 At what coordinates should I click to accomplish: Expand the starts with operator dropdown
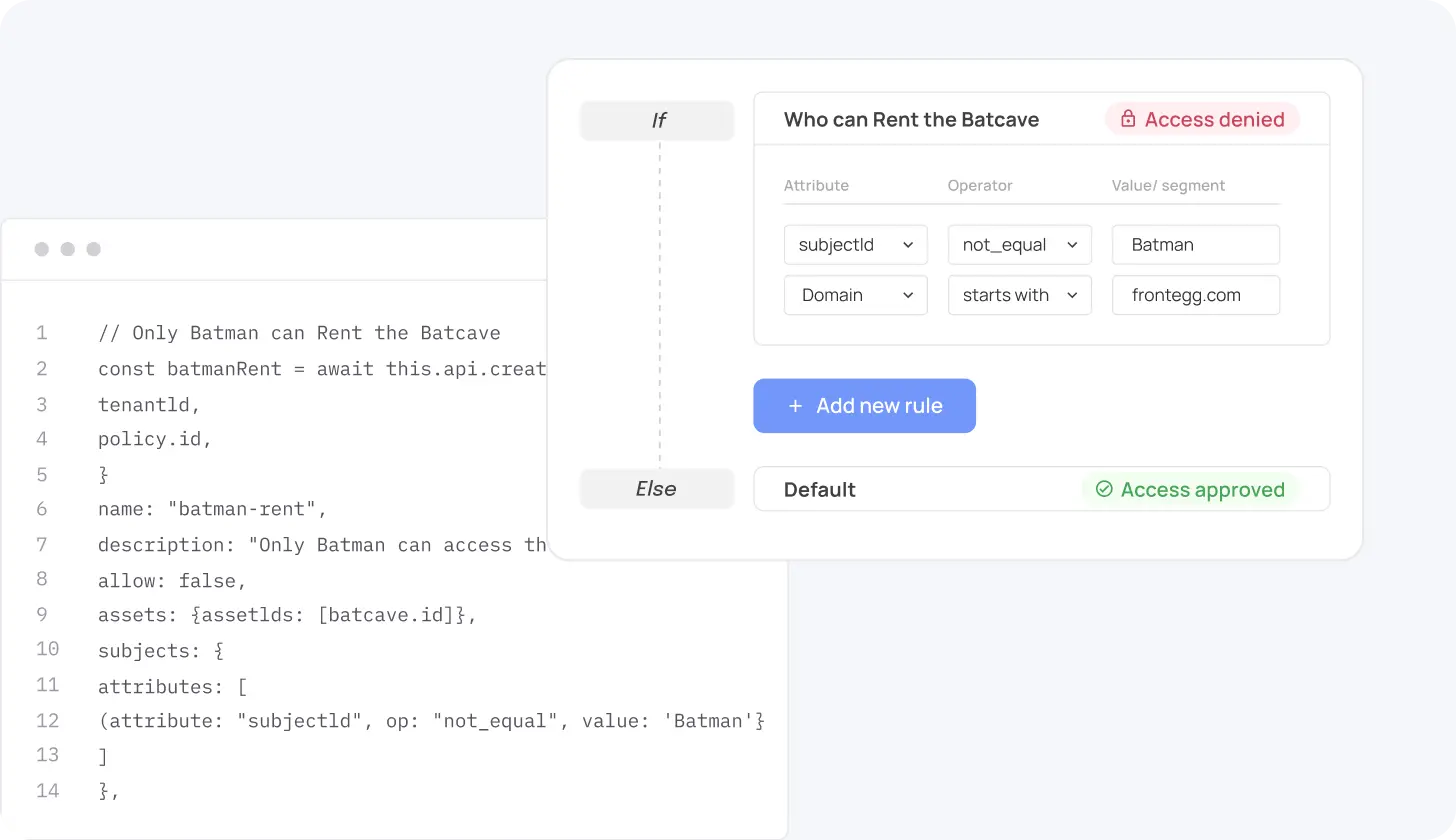point(1019,295)
